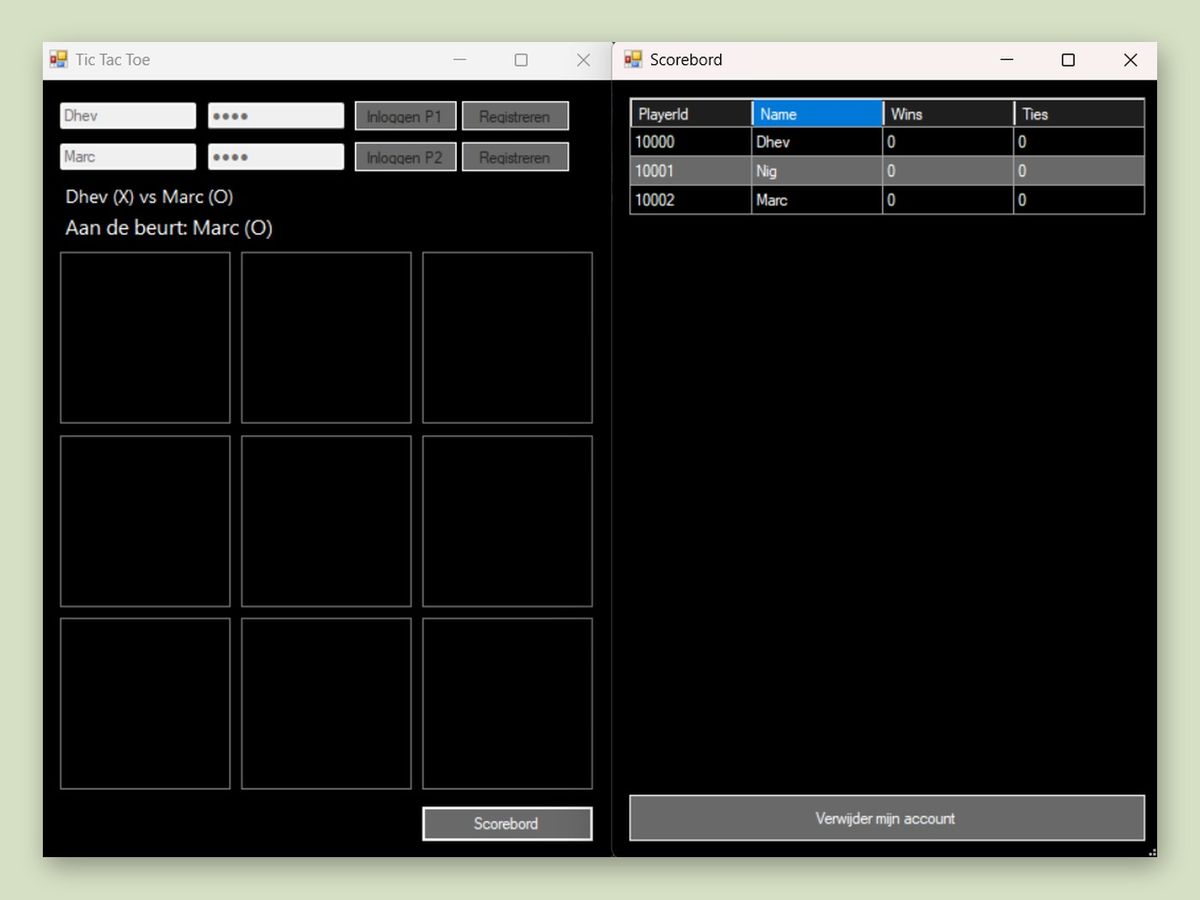Sort by the Ties column header
The height and width of the screenshot is (900, 1200).
tap(1079, 114)
